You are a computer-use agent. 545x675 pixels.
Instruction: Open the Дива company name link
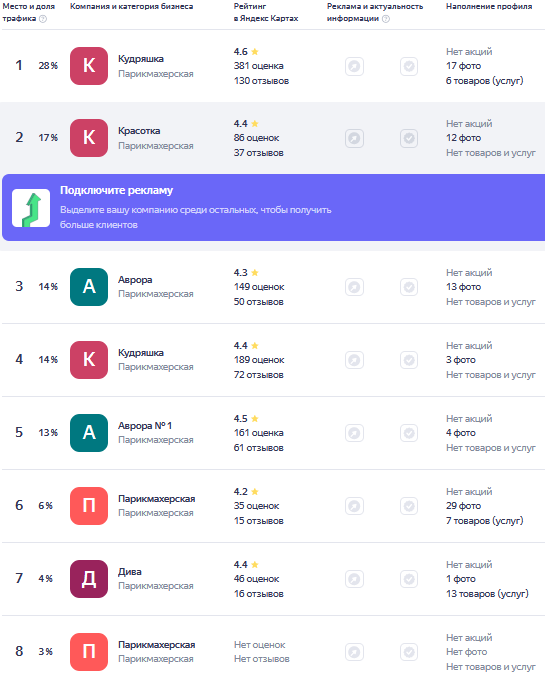130,572
